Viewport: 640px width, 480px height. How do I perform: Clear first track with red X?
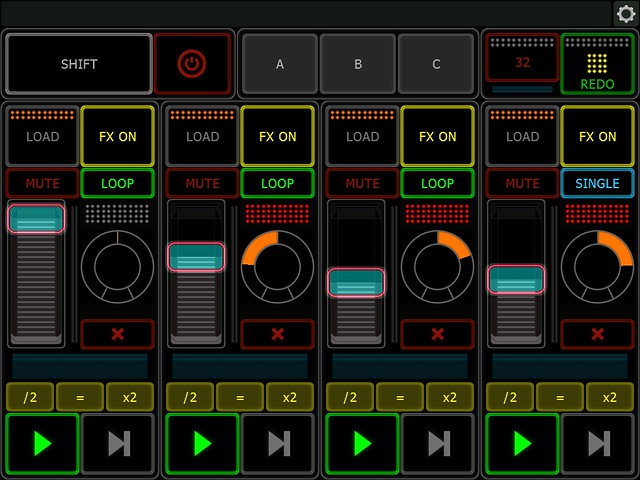[118, 334]
